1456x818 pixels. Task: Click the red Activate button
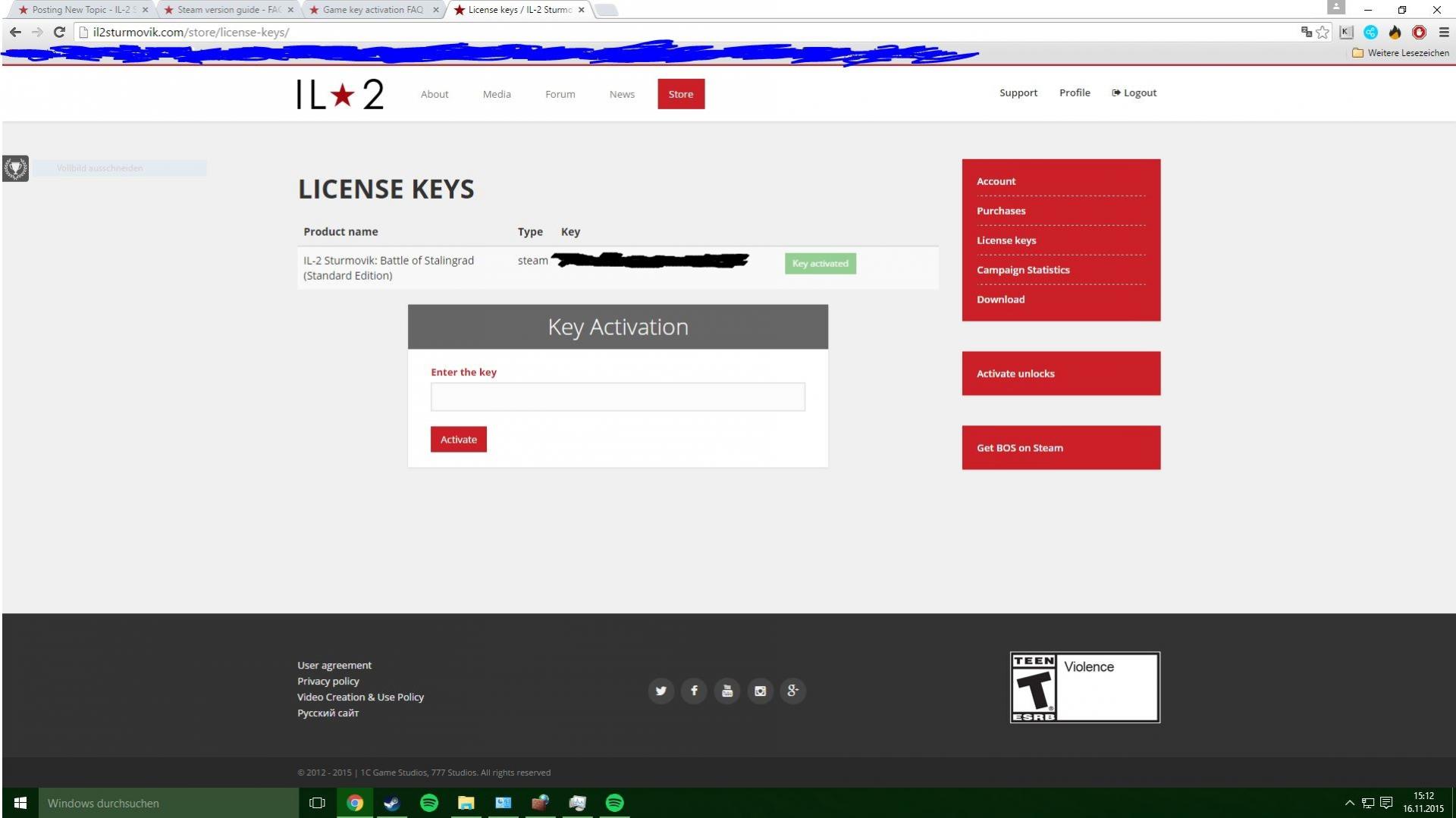(459, 440)
